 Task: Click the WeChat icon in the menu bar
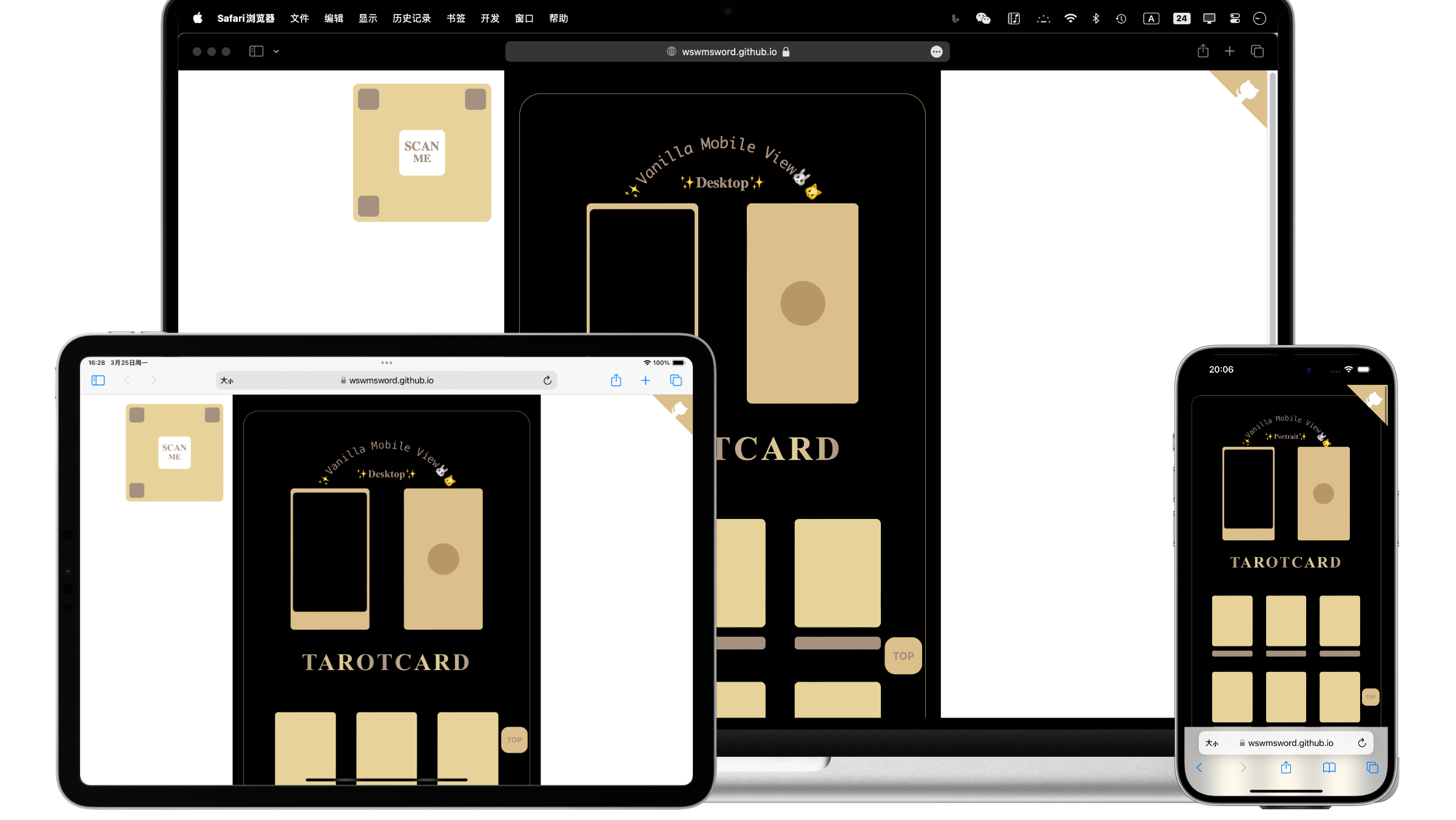[x=983, y=18]
